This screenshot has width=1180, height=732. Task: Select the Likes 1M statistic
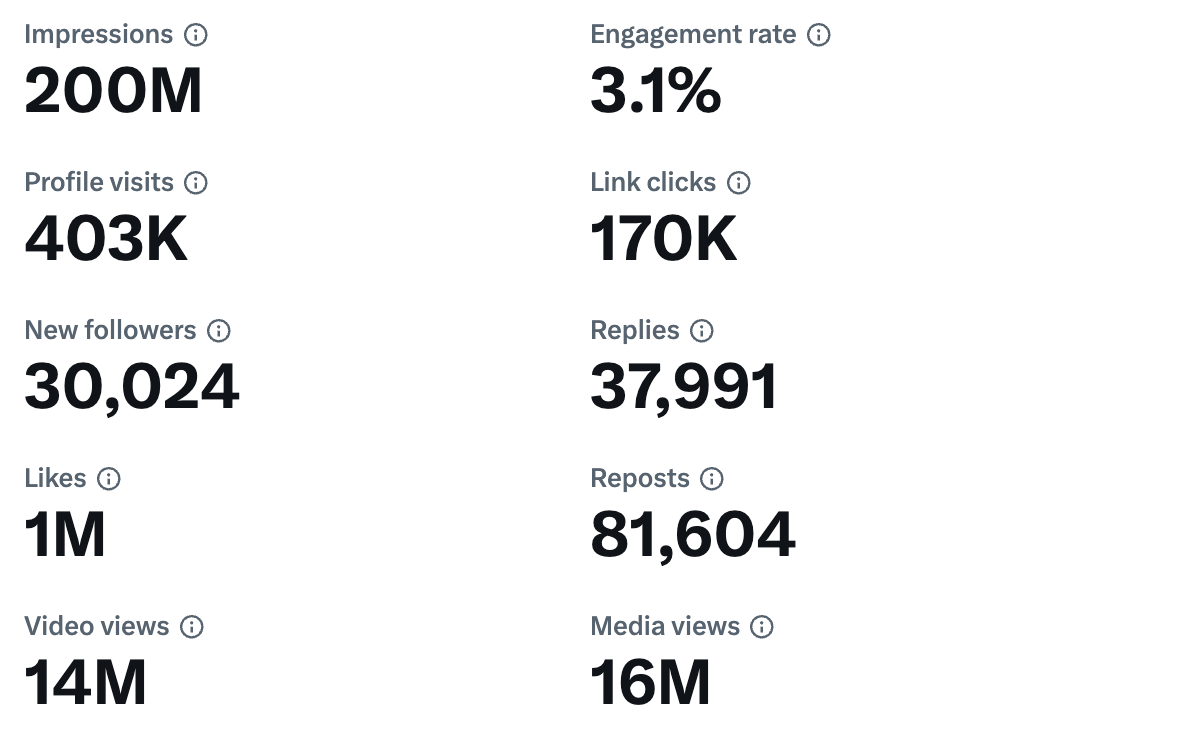point(66,534)
